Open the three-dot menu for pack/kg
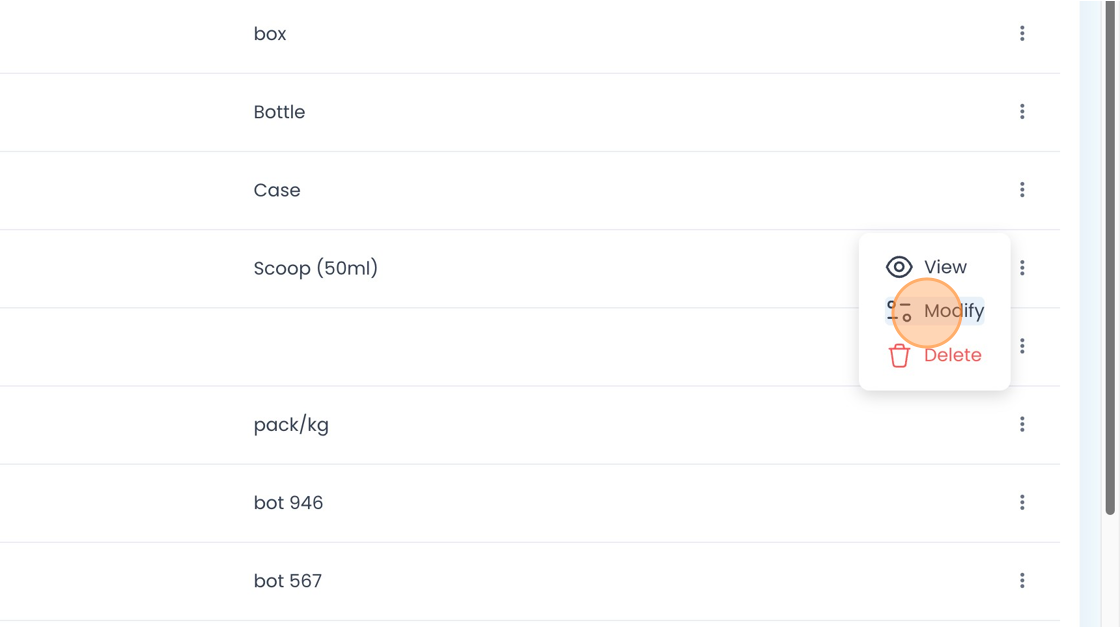 [1022, 424]
